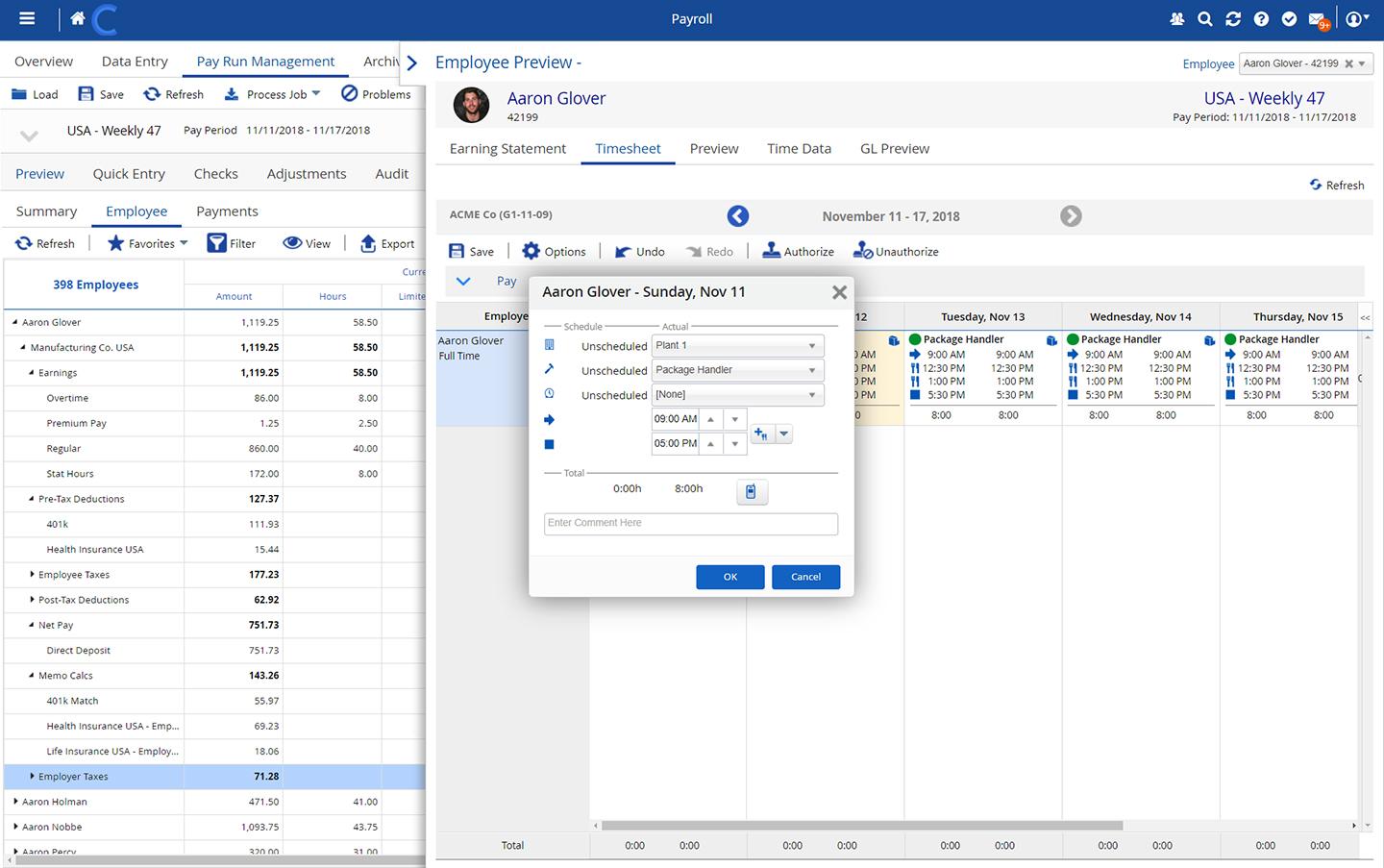Click the Home icon in header
1384x868 pixels.
click(78, 18)
